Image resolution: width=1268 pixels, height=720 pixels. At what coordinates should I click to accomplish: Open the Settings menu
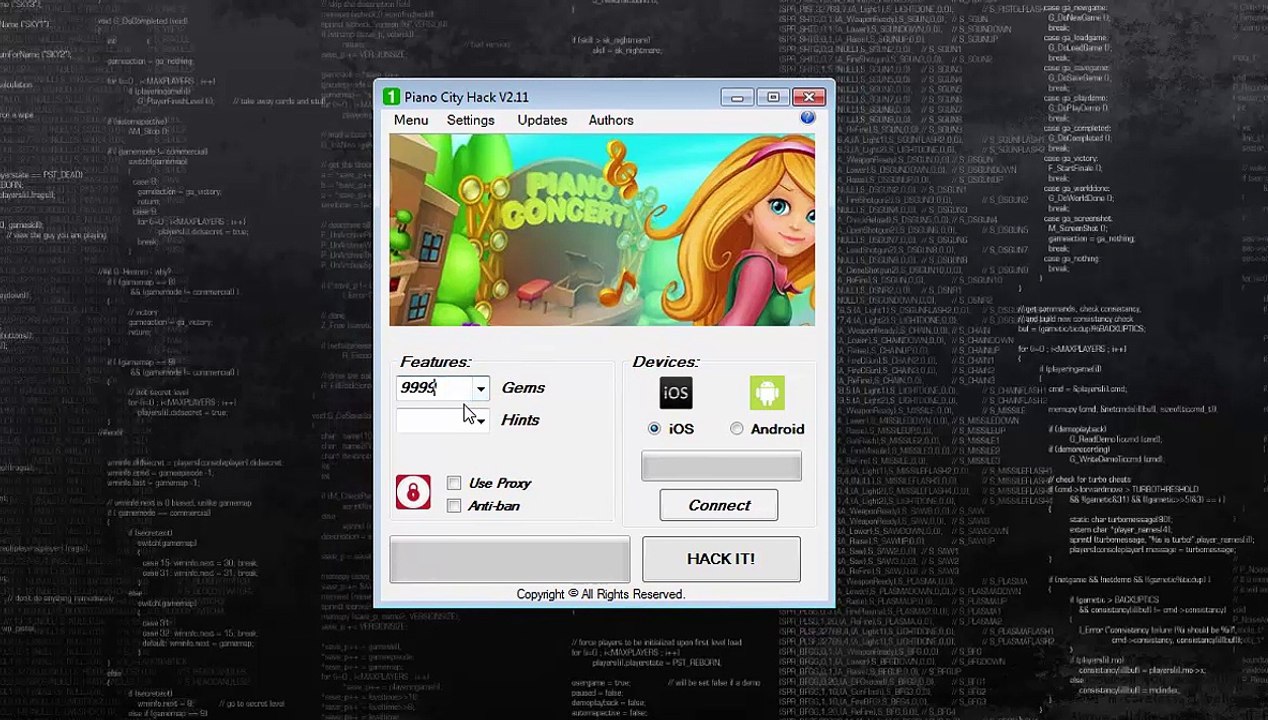[x=470, y=120]
